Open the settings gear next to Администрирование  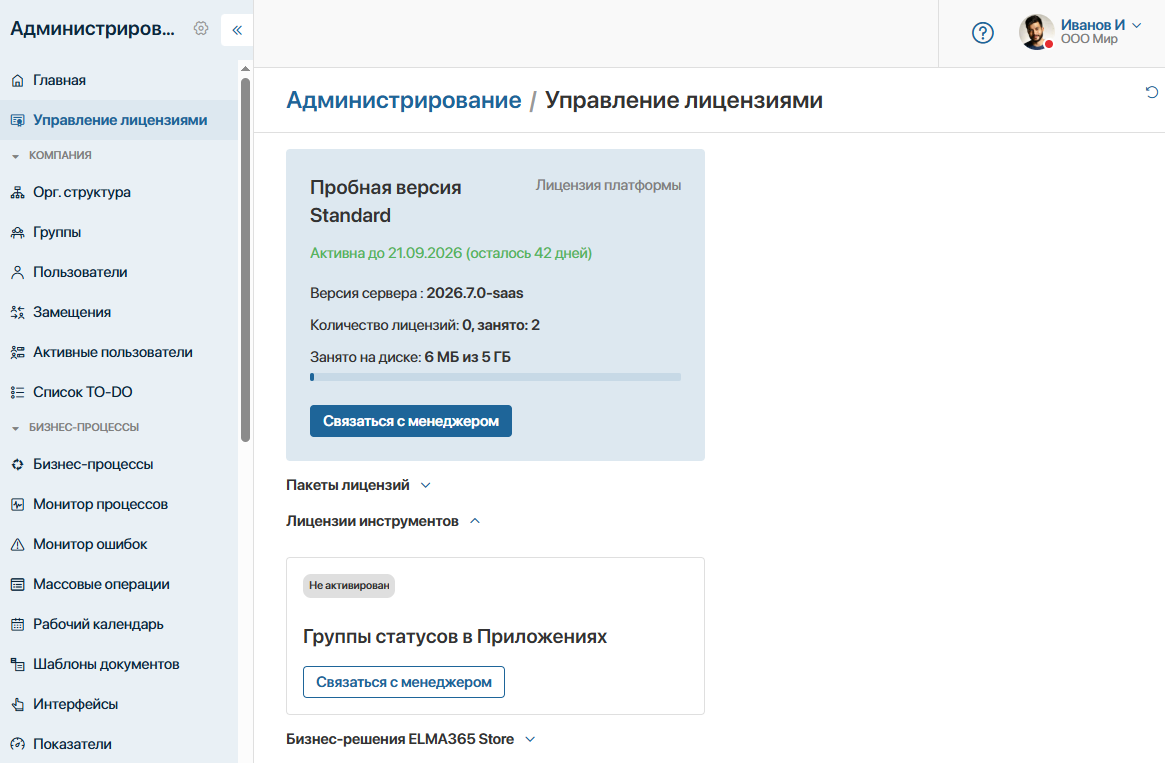[201, 28]
